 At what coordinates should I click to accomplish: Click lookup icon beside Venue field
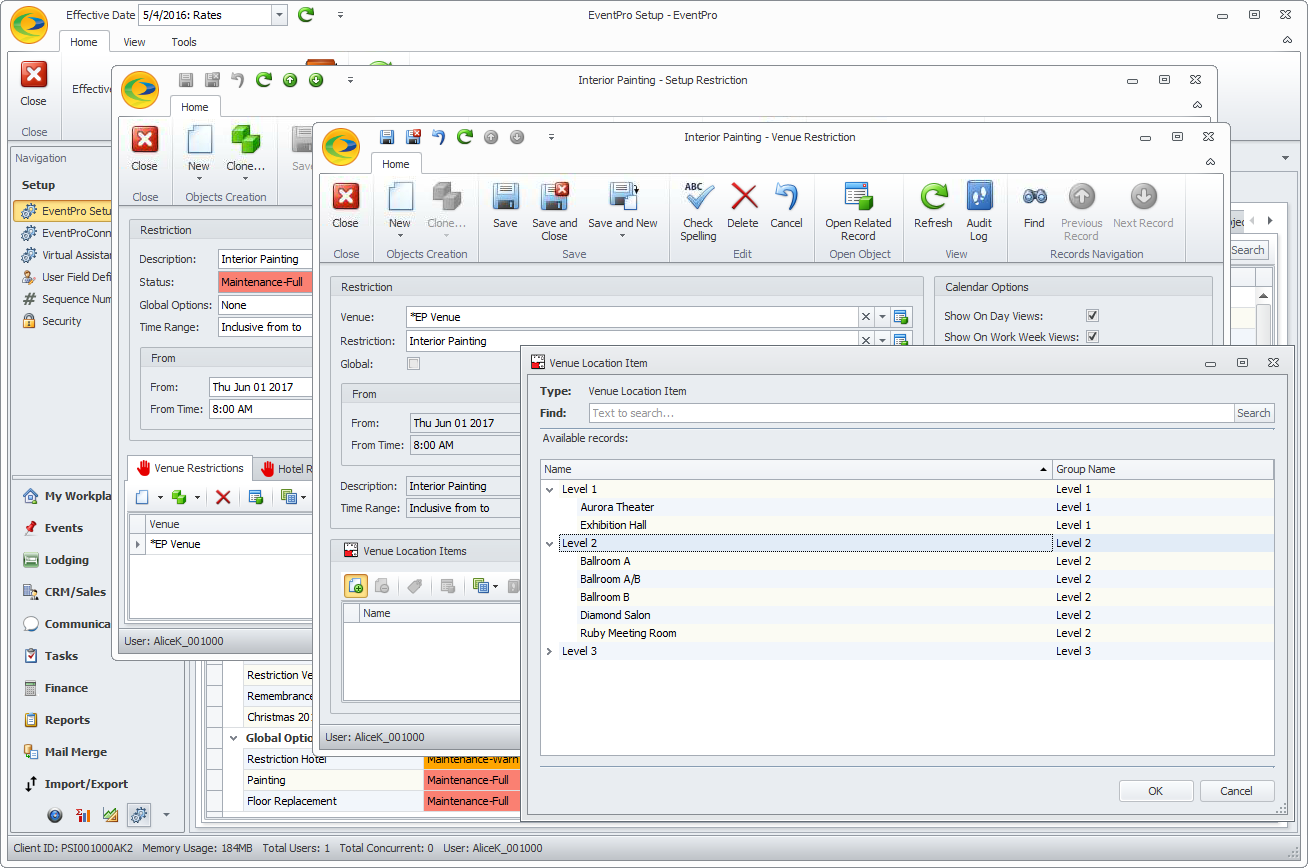pos(901,317)
